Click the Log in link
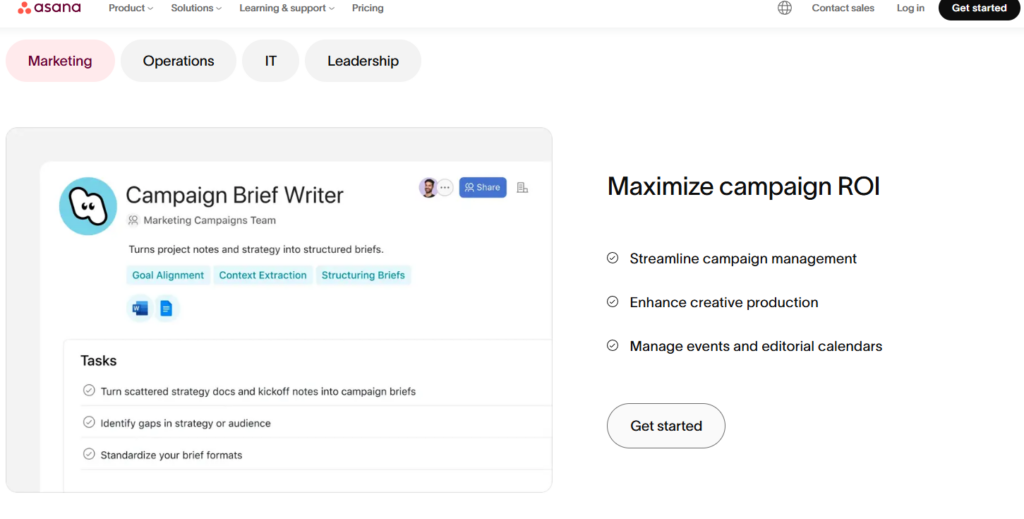Viewport: 1024px width, 519px height. click(910, 8)
